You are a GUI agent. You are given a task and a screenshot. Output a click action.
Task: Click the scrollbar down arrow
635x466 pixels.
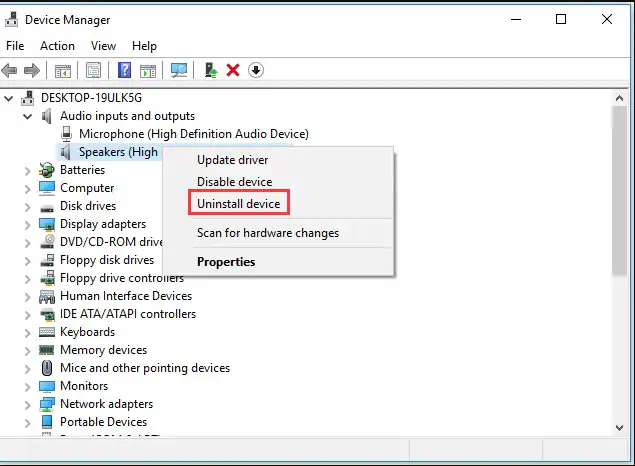[619, 428]
